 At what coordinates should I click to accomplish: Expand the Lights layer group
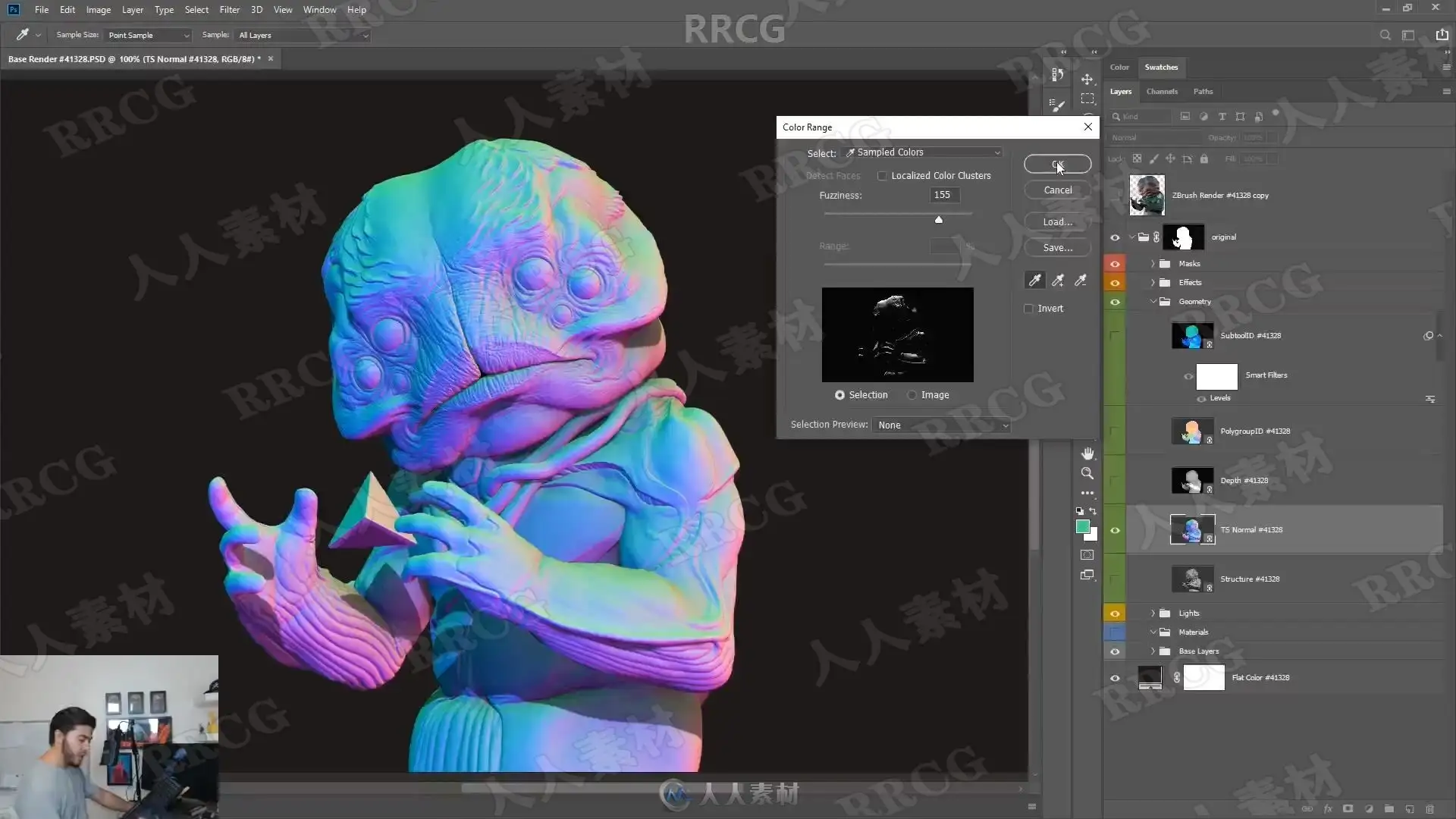click(1153, 613)
